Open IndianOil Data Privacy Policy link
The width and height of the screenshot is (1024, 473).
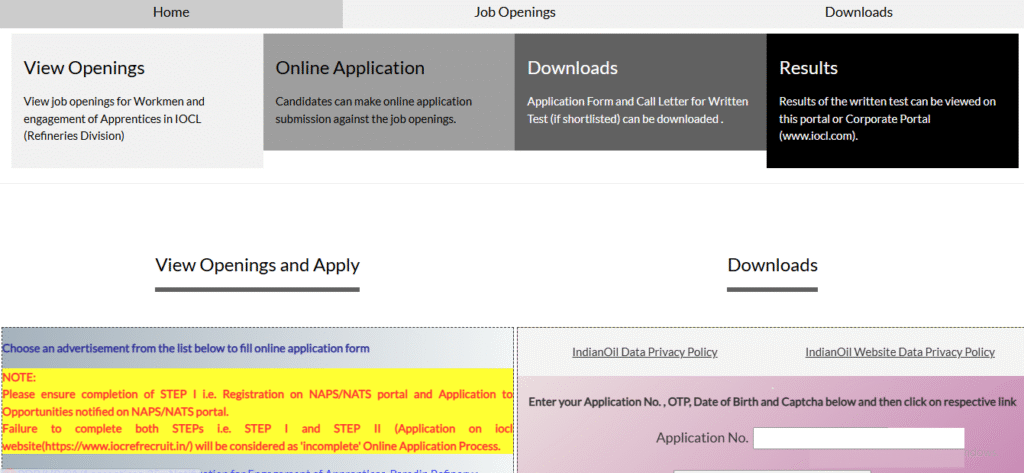(644, 352)
